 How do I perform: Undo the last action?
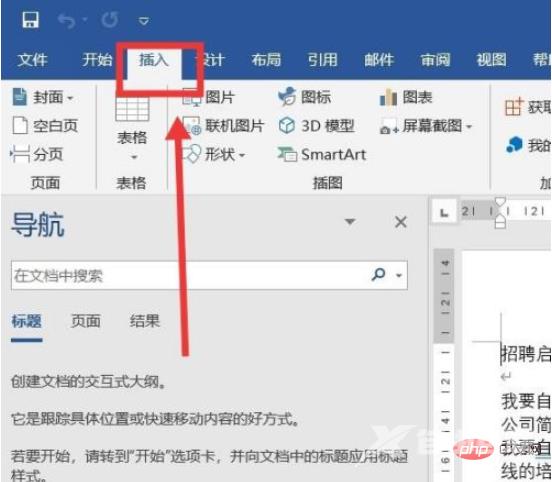click(67, 20)
